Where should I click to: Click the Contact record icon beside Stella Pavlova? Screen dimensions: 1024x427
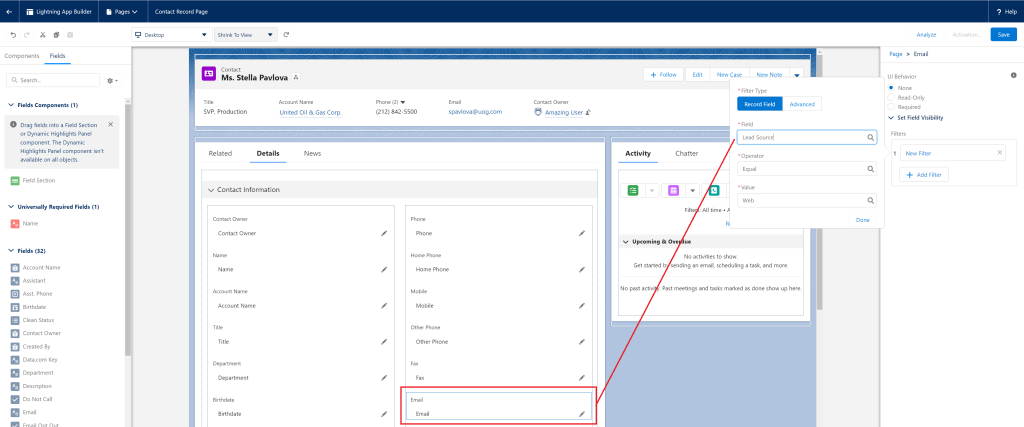[208, 74]
